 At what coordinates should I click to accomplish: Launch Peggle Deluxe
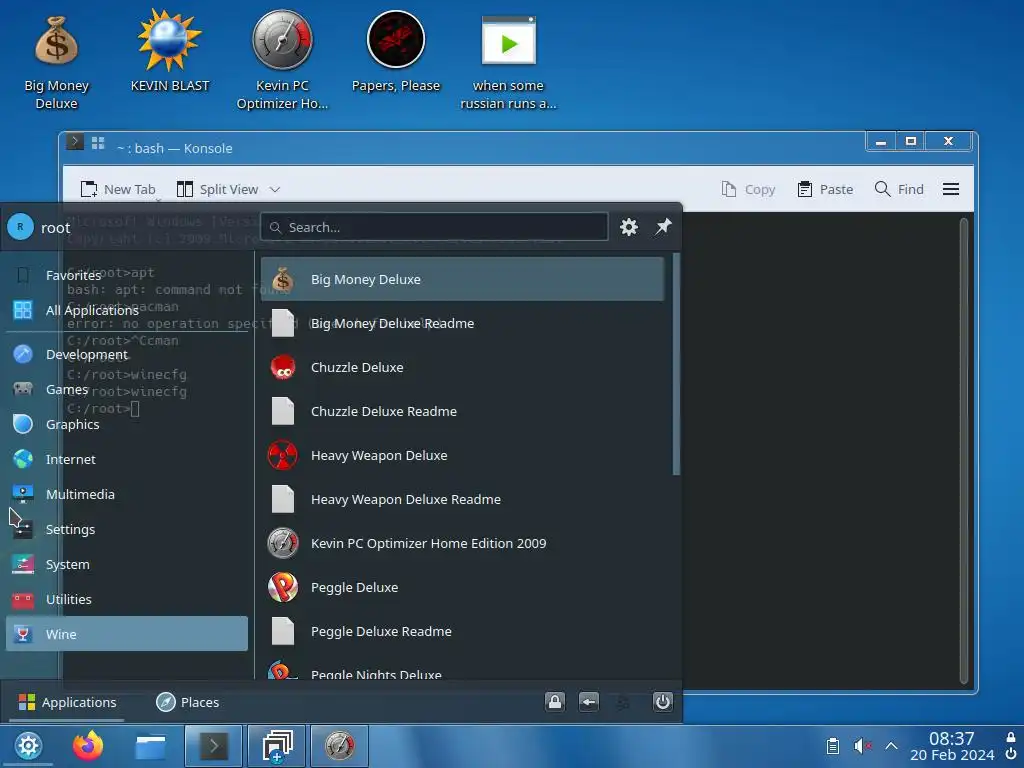[x=462, y=587]
